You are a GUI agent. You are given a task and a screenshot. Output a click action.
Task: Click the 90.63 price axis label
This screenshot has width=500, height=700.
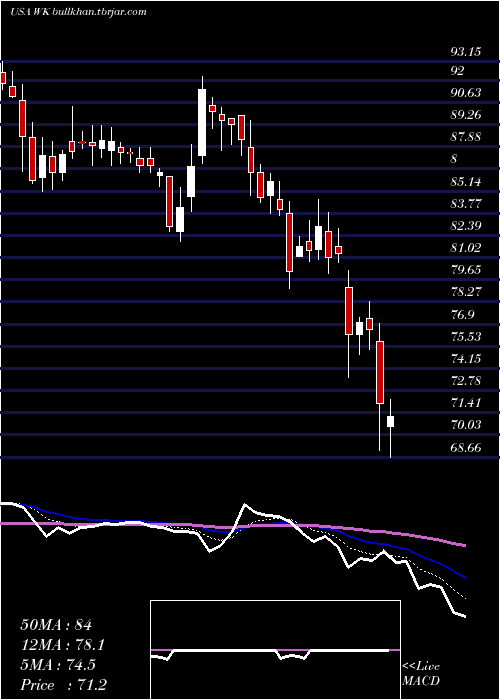click(x=466, y=93)
